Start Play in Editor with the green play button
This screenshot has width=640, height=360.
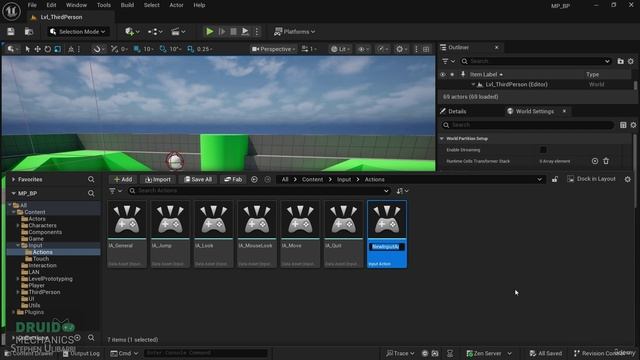tap(209, 31)
